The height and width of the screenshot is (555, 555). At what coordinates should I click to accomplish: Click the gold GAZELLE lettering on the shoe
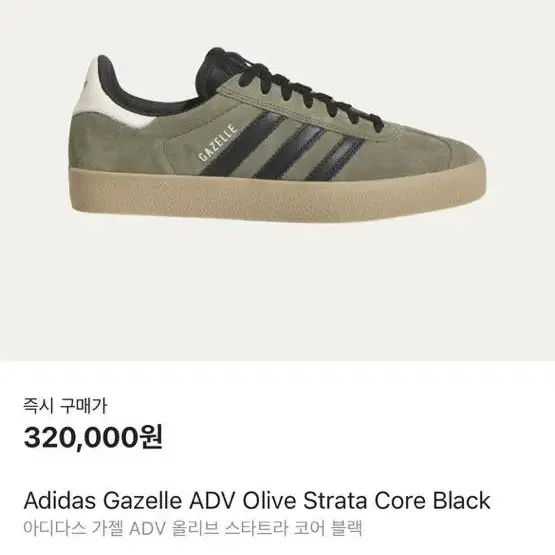[x=217, y=142]
